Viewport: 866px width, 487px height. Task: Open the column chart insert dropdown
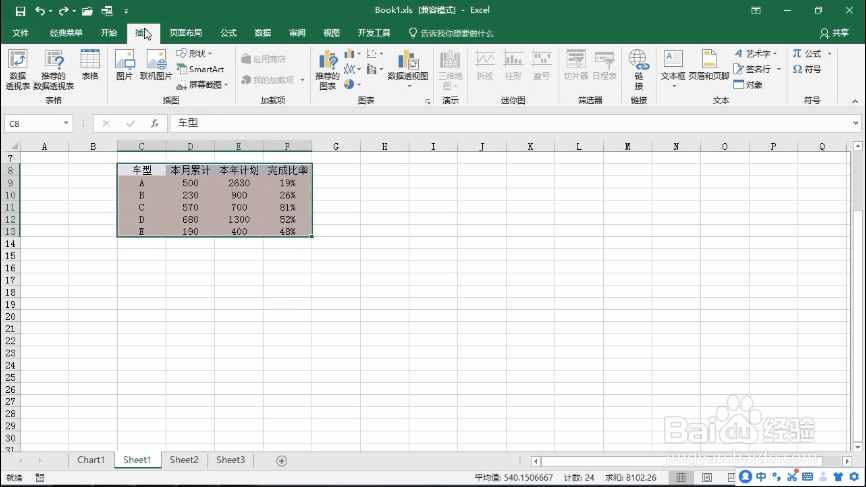pyautogui.click(x=352, y=54)
